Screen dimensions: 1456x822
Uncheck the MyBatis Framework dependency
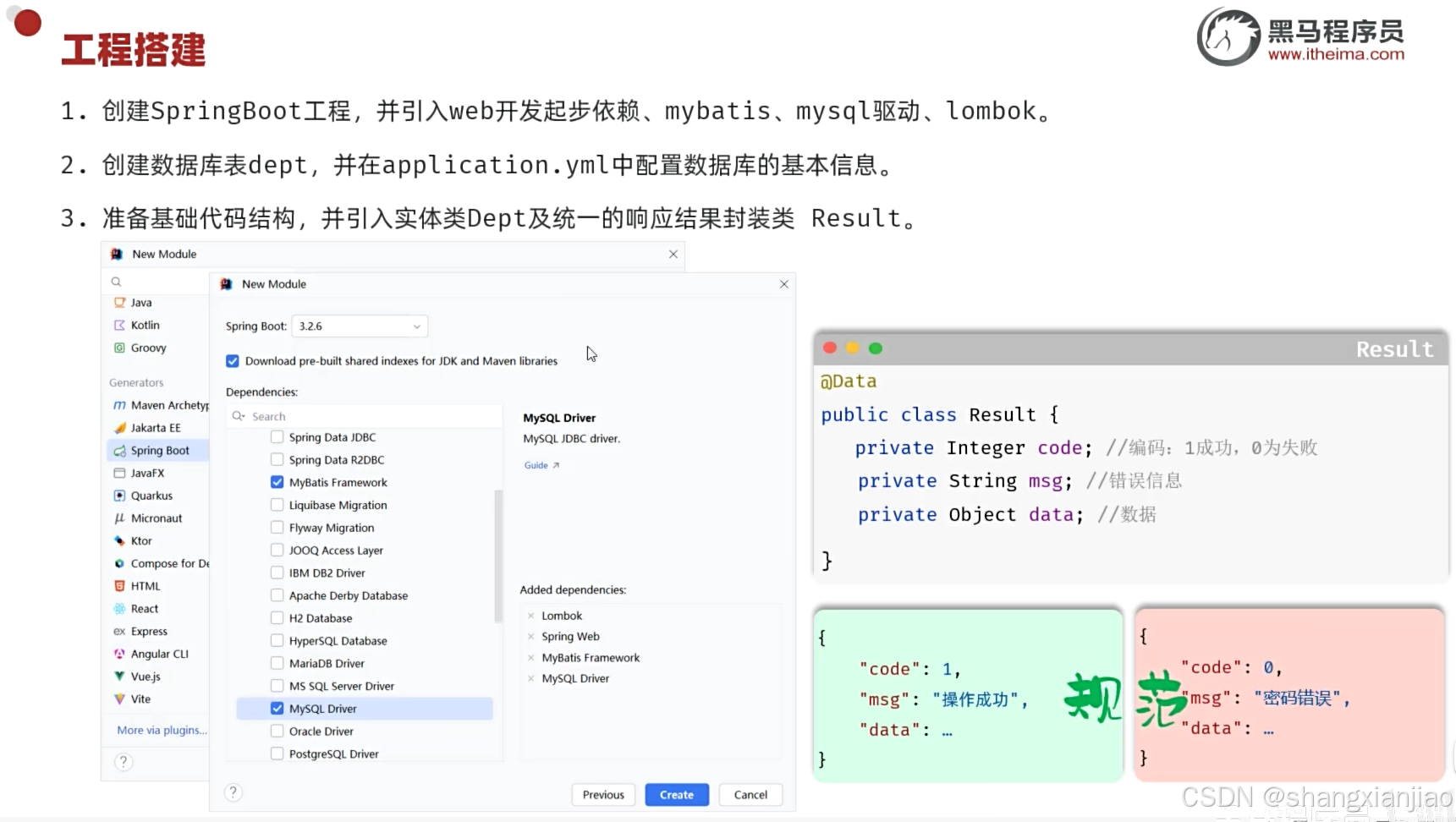tap(277, 482)
